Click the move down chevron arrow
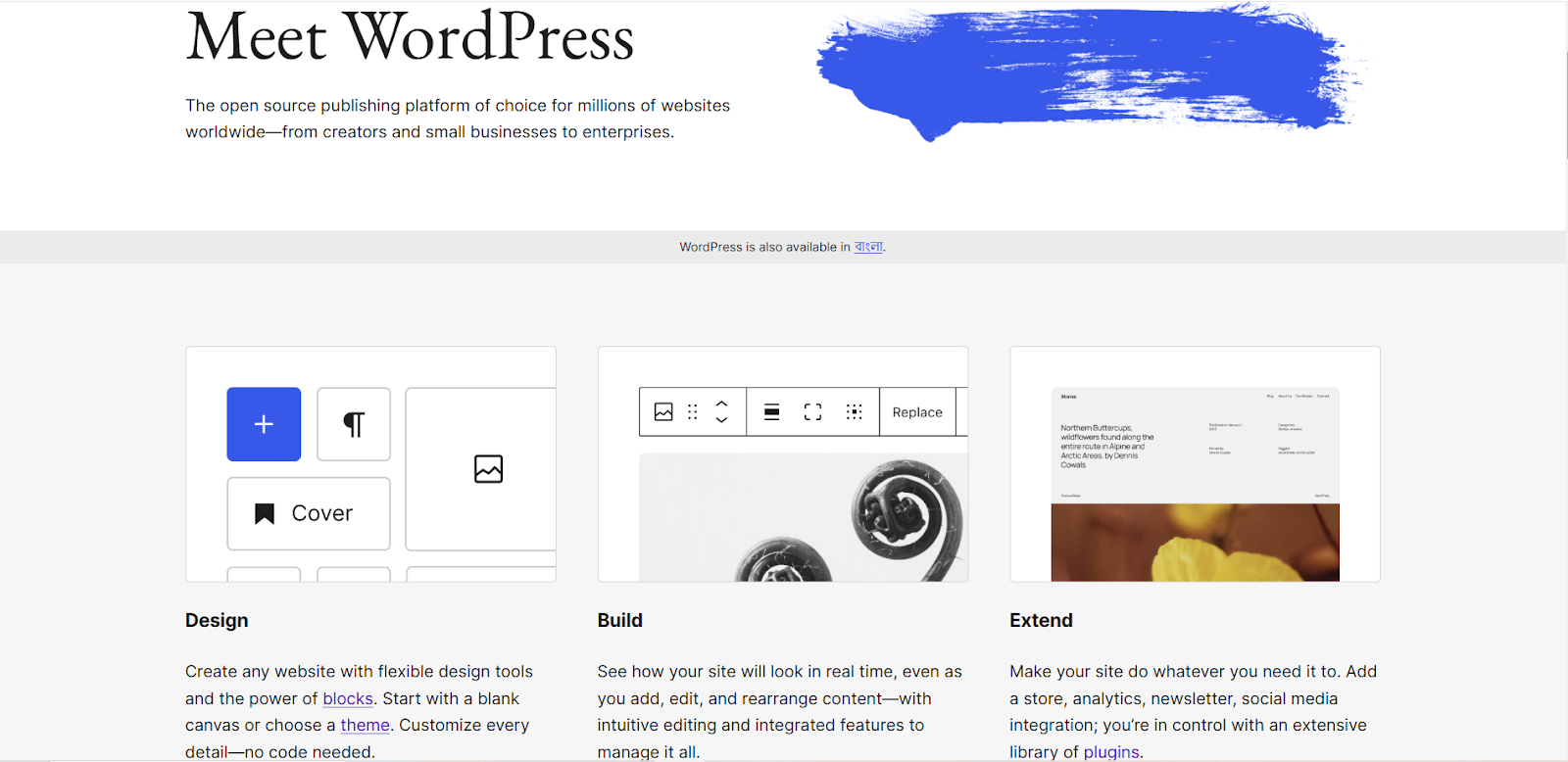This screenshot has height=762, width=1568. (722, 420)
